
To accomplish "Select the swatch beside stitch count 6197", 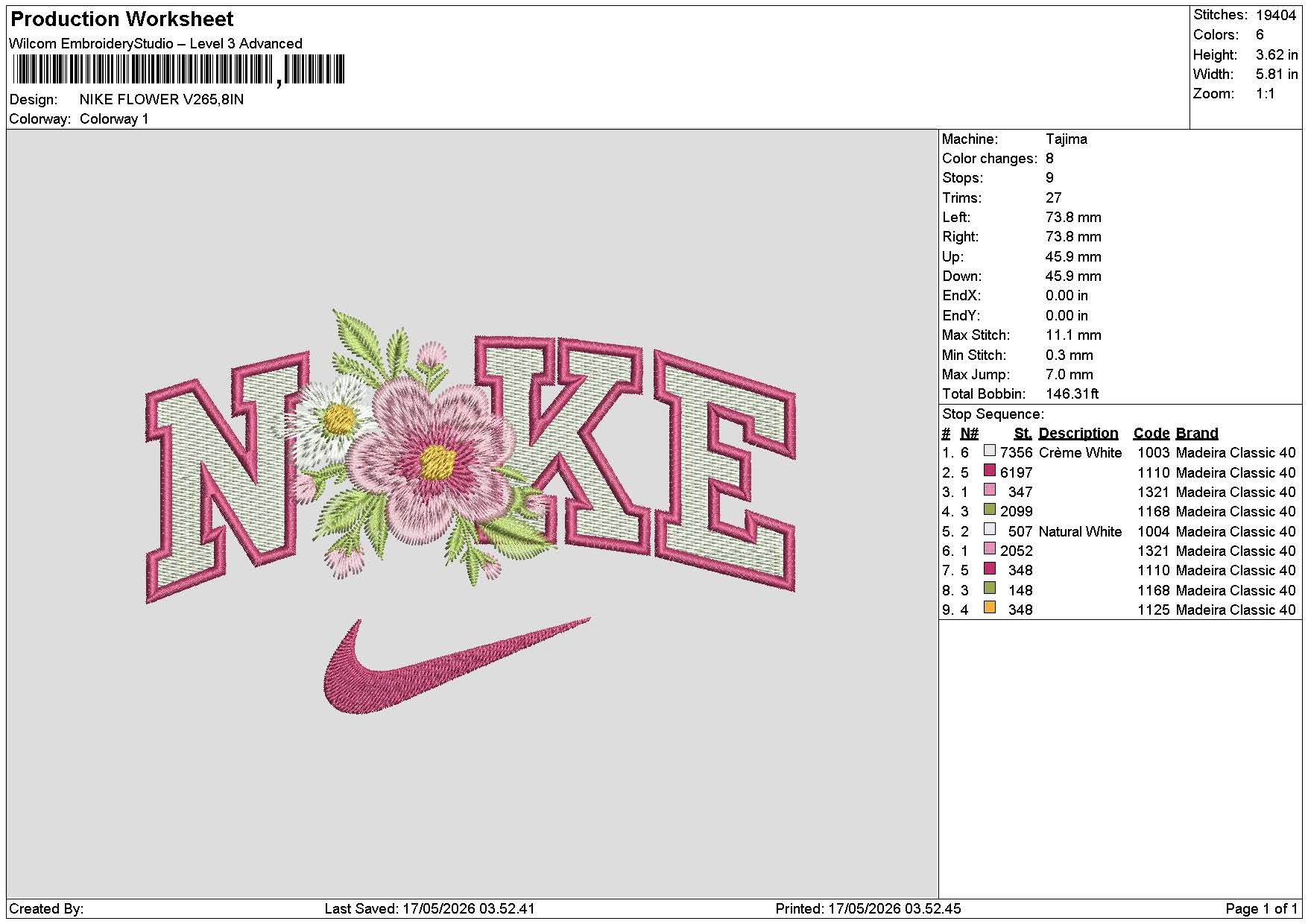I will coord(990,470).
